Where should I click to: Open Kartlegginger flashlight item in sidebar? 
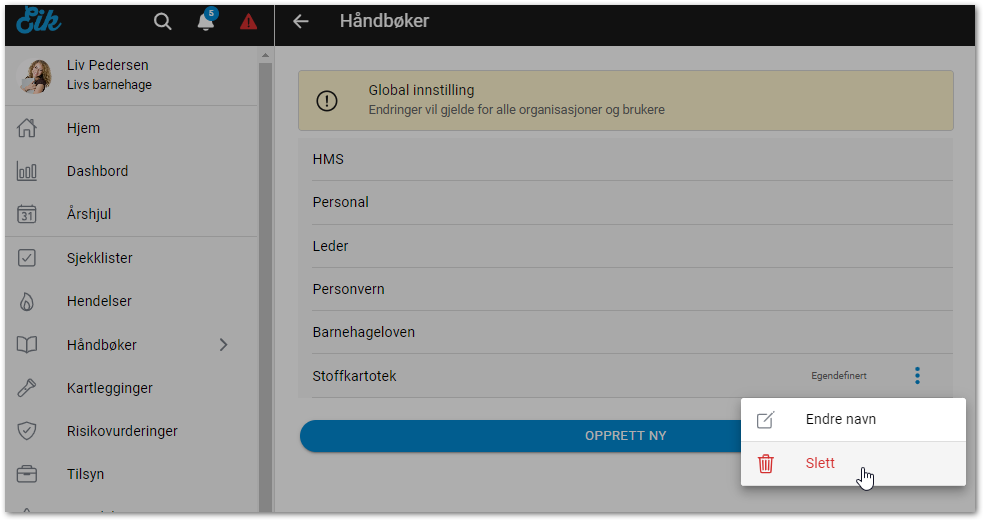point(109,388)
